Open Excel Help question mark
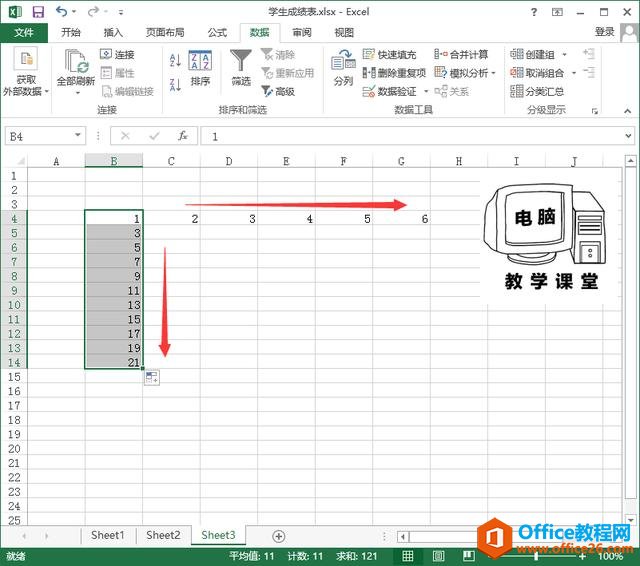 tap(533, 12)
